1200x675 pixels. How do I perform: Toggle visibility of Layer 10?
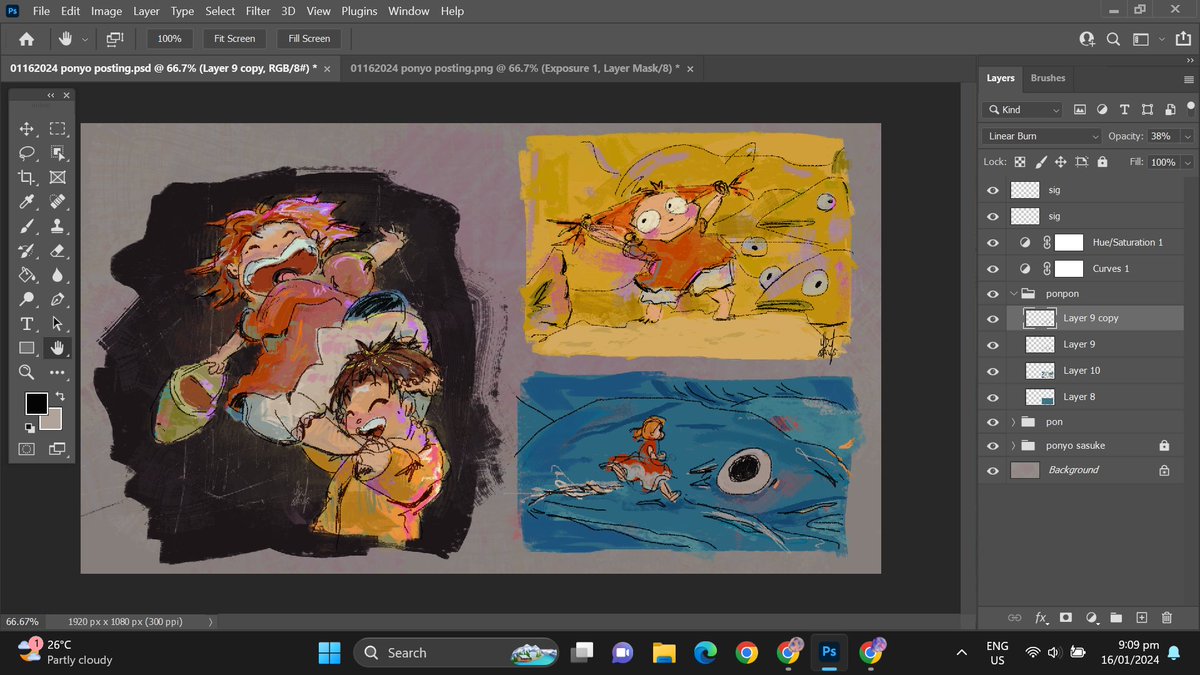[x=993, y=371]
